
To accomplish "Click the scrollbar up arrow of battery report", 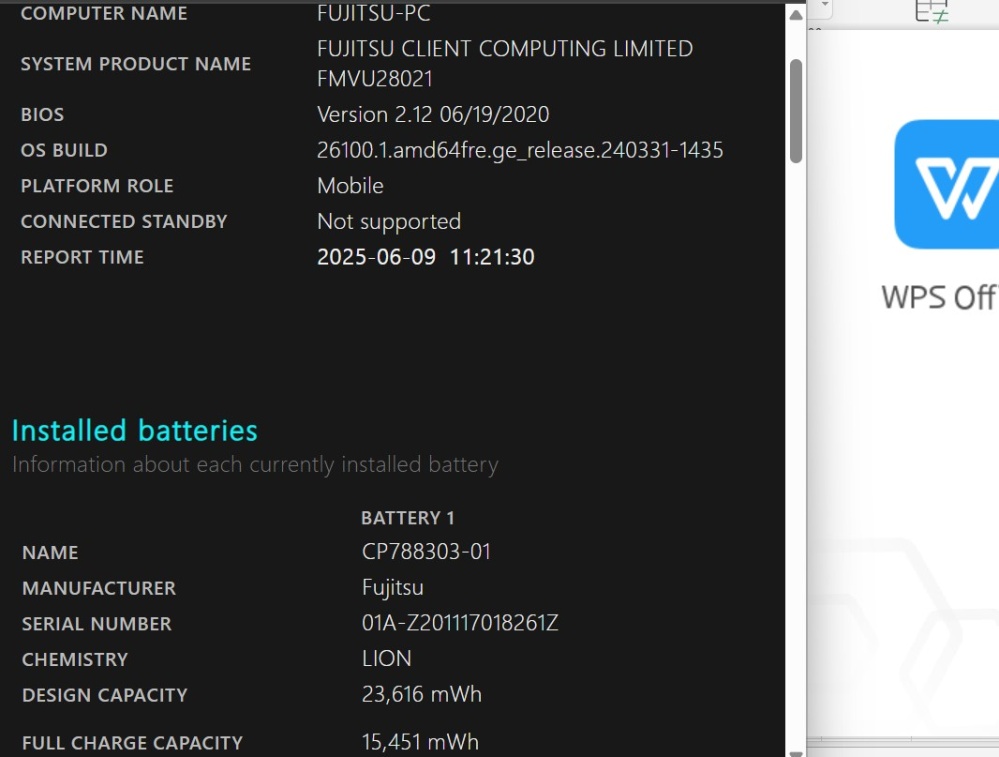I will [x=796, y=15].
